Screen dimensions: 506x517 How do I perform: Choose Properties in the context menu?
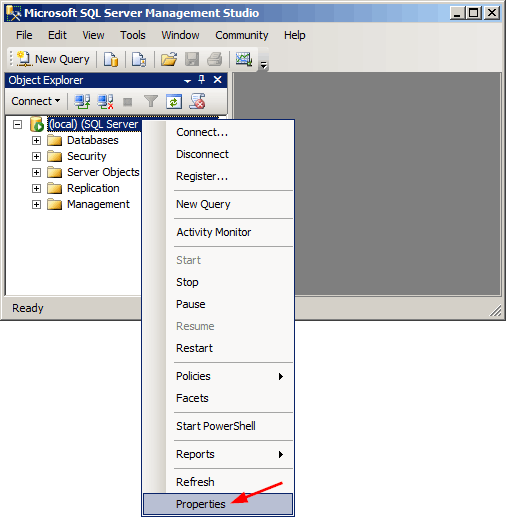tap(218, 504)
